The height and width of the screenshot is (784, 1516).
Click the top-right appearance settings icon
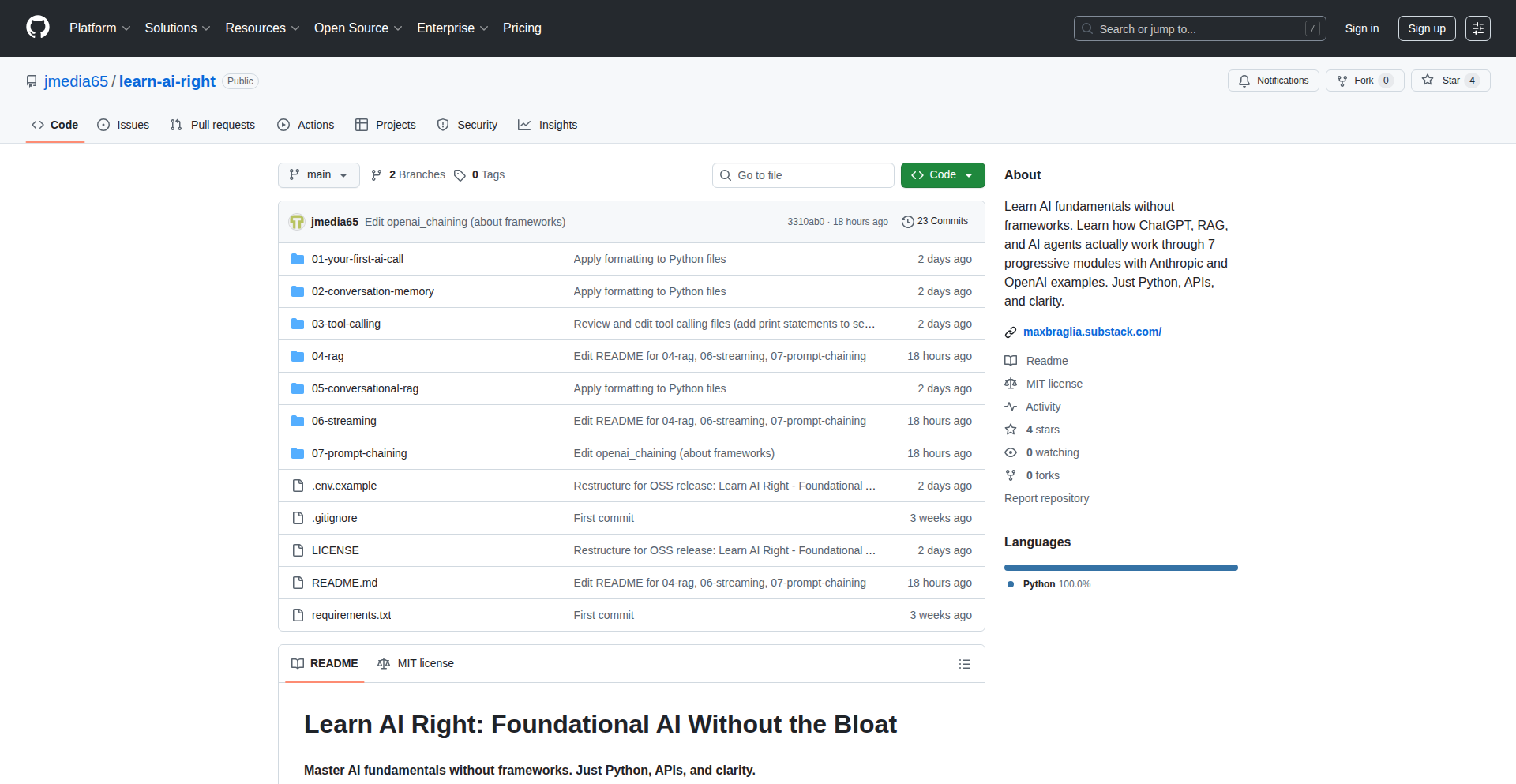pyautogui.click(x=1477, y=28)
